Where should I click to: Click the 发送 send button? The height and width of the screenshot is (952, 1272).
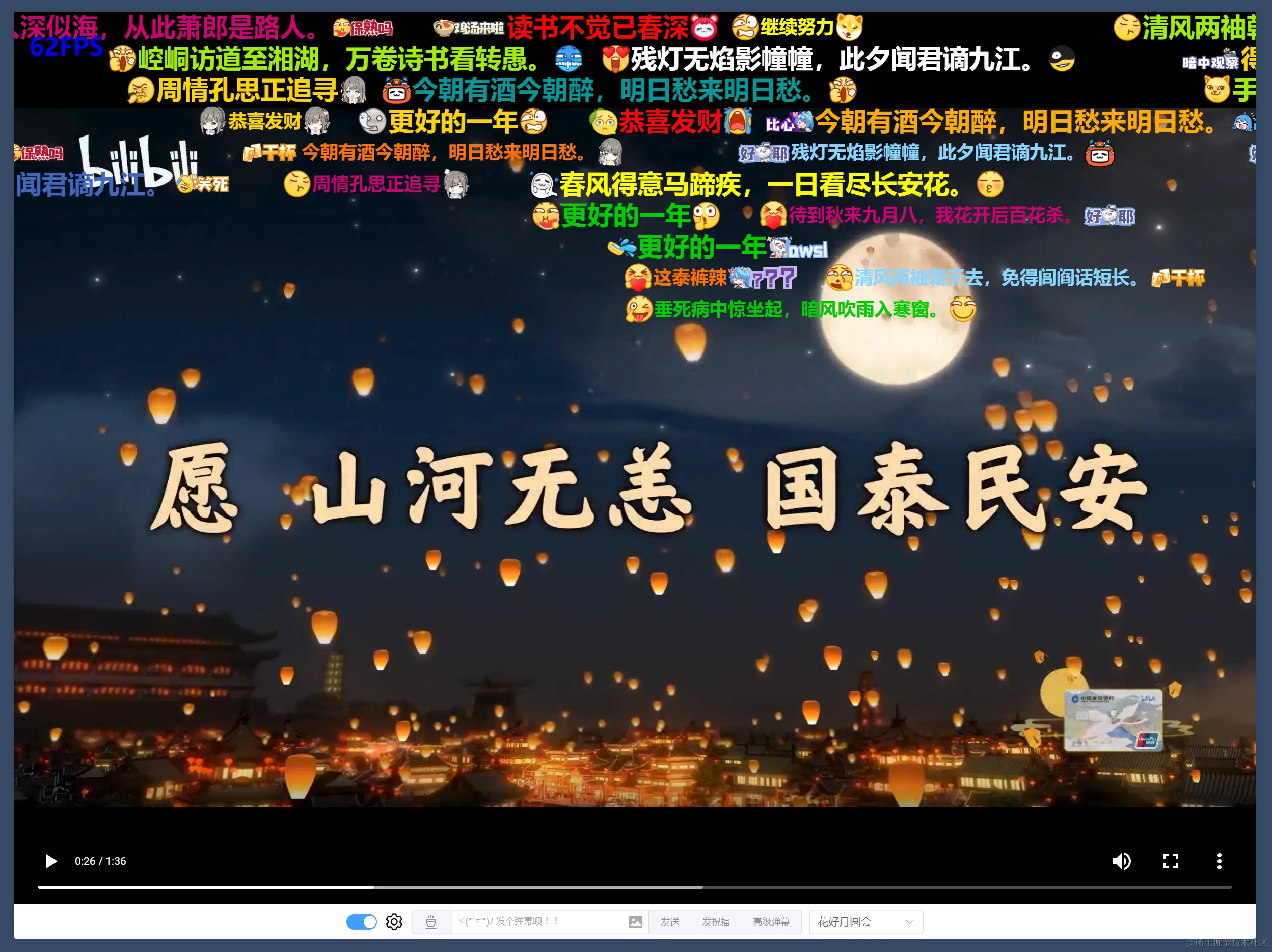pyautogui.click(x=670, y=922)
